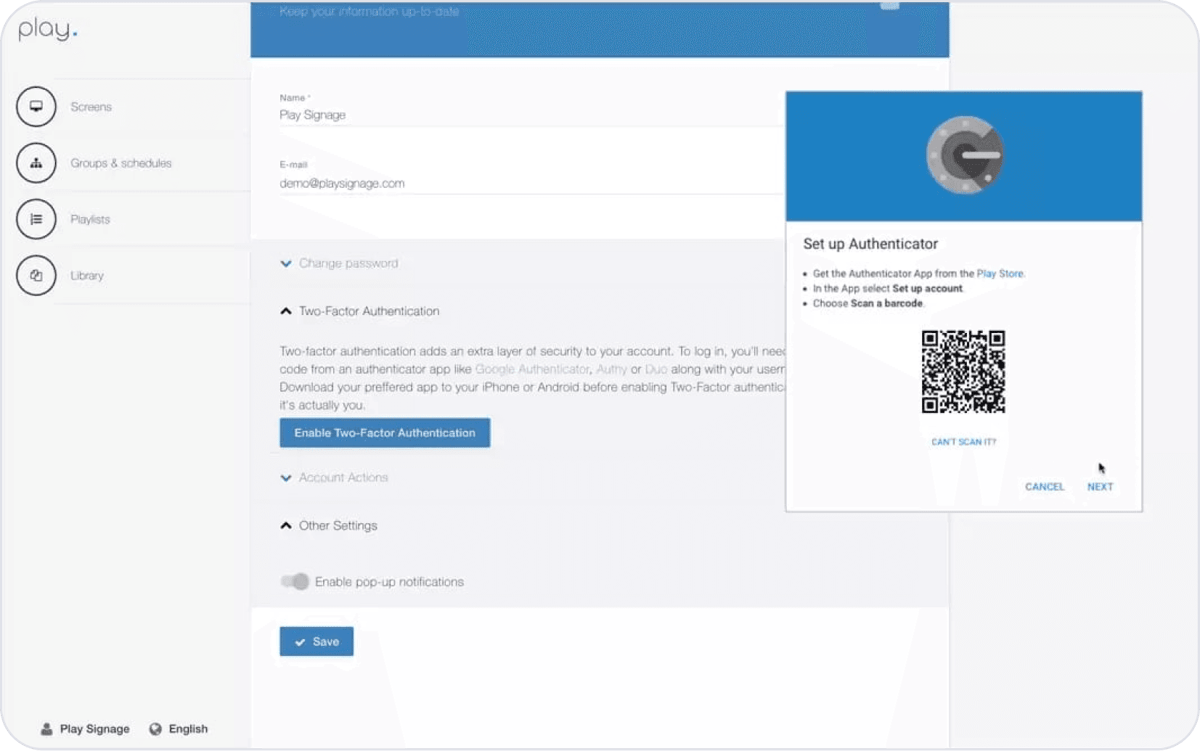Click Enable Two-Factor Authentication button

[x=385, y=433]
